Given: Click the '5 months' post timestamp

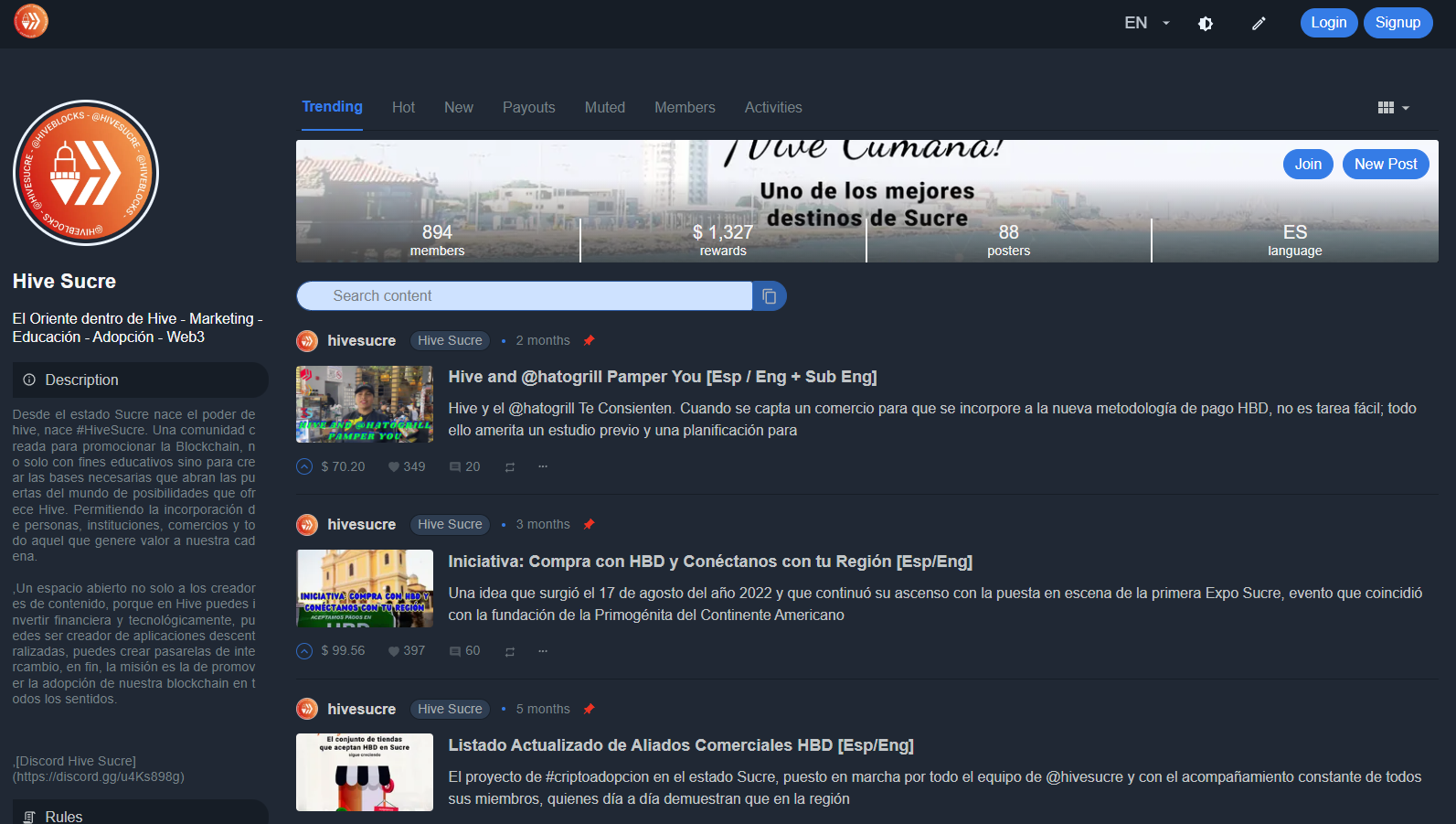Looking at the screenshot, I should pos(543,709).
